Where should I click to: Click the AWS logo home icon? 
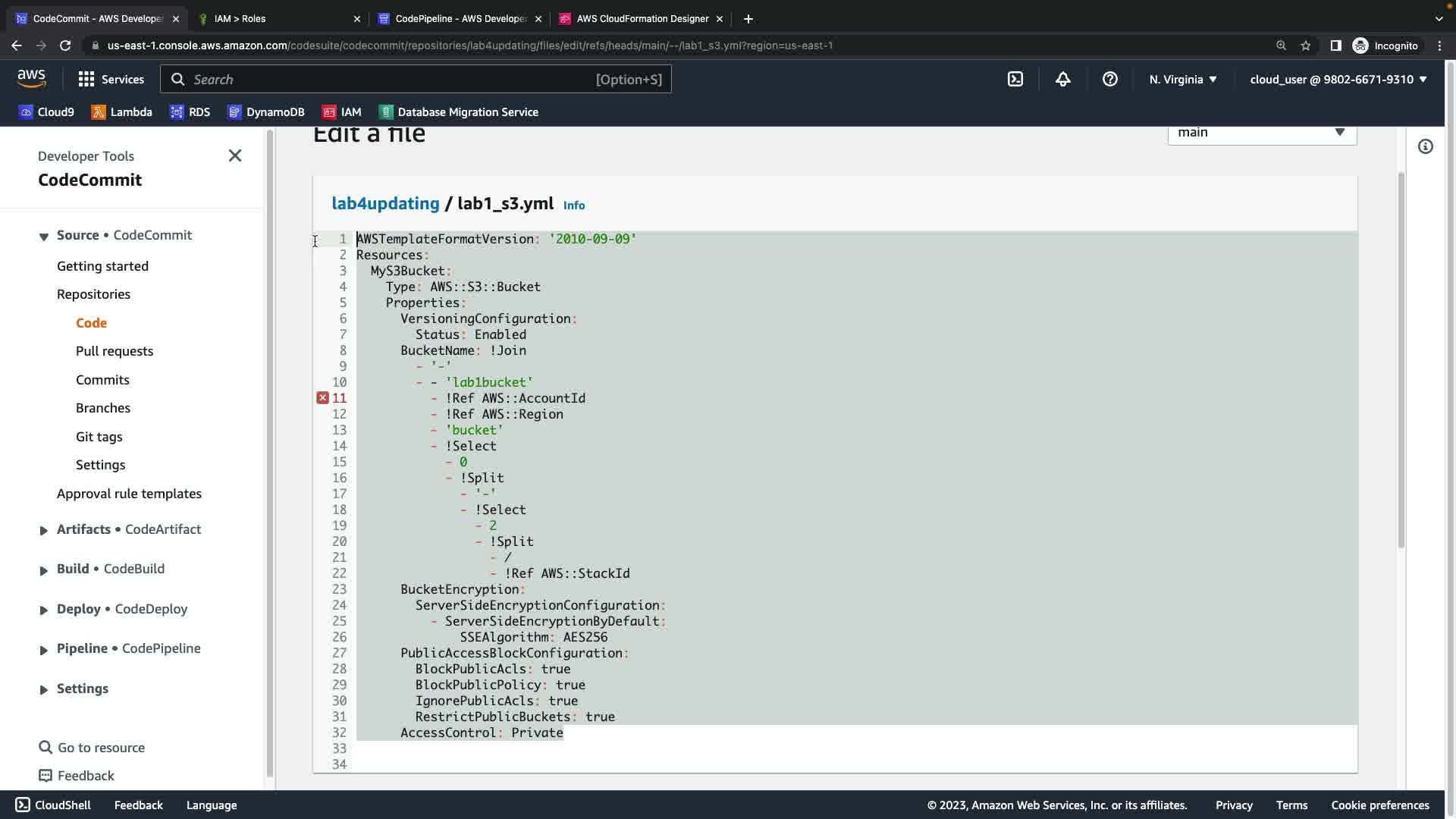31,78
